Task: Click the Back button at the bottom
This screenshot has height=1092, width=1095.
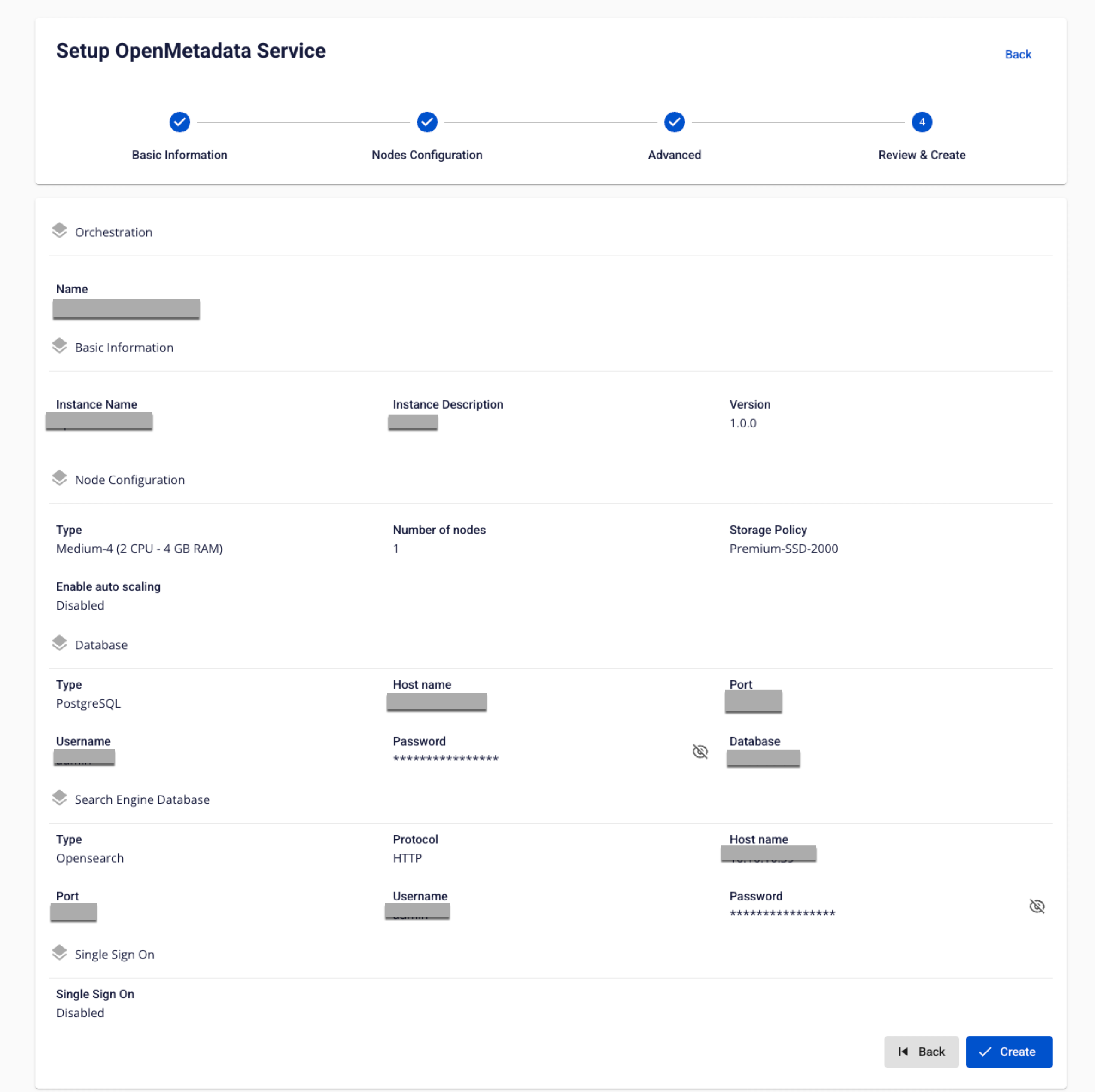Action: (921, 1052)
